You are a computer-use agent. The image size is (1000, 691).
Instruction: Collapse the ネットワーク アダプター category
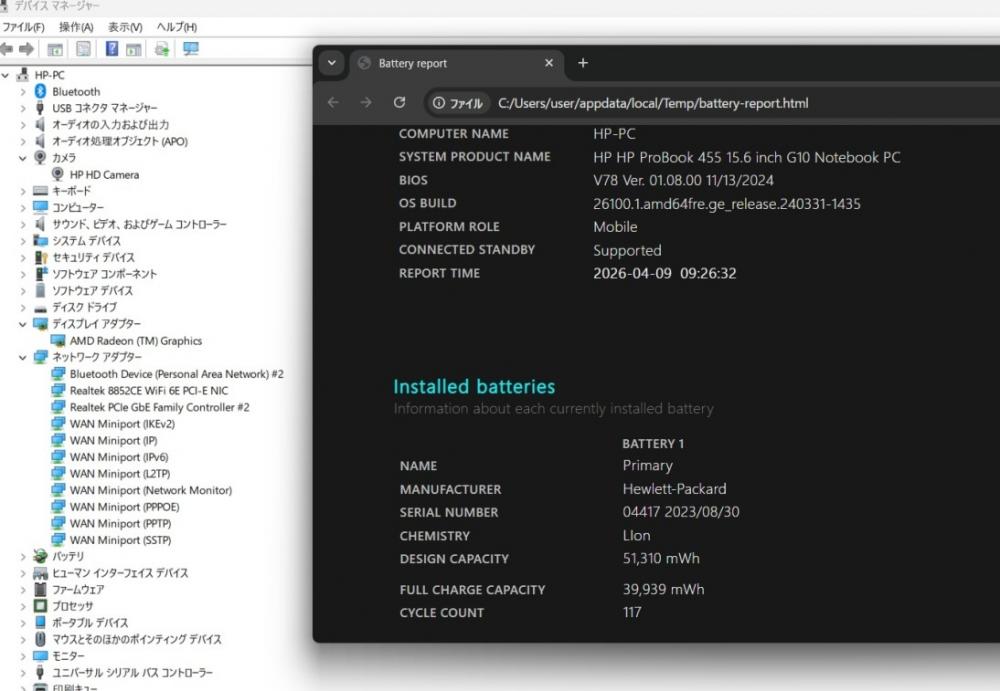(x=23, y=357)
